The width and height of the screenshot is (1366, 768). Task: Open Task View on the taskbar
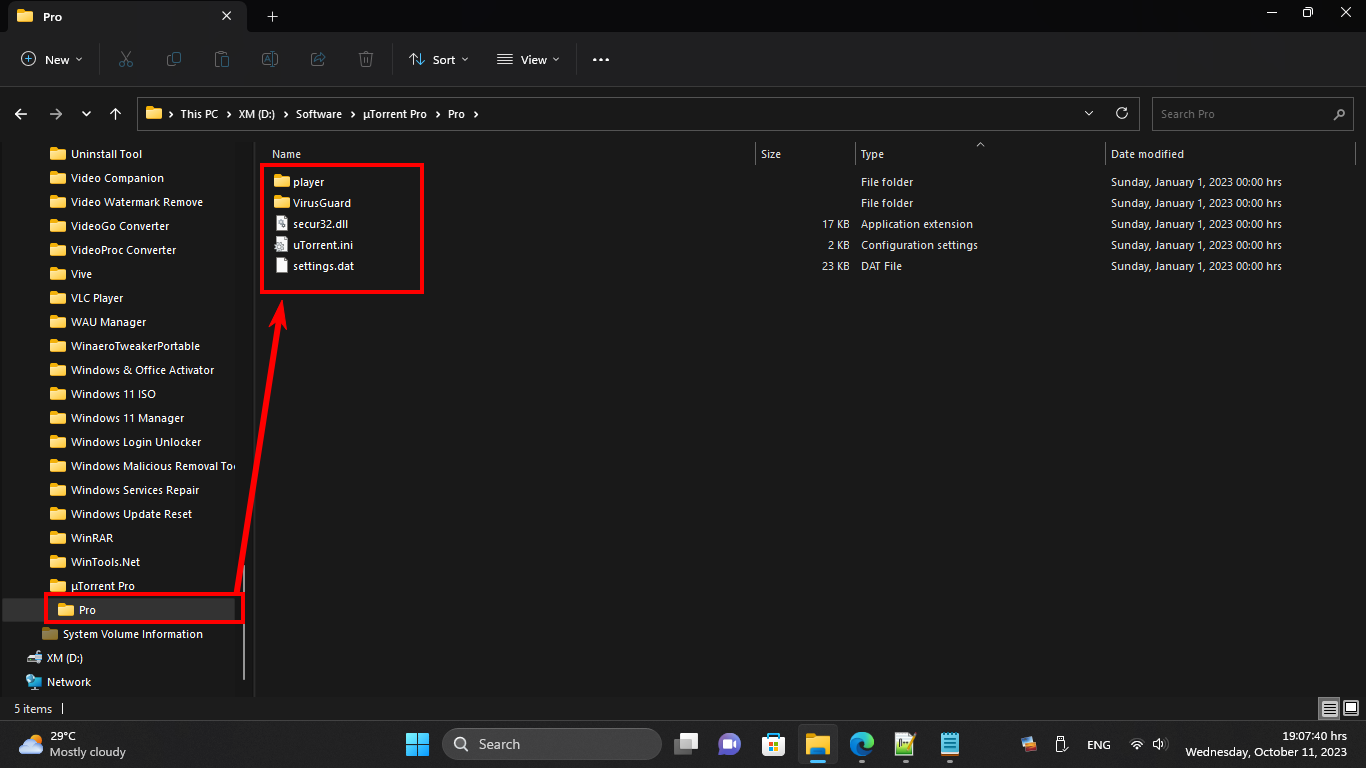coord(685,744)
